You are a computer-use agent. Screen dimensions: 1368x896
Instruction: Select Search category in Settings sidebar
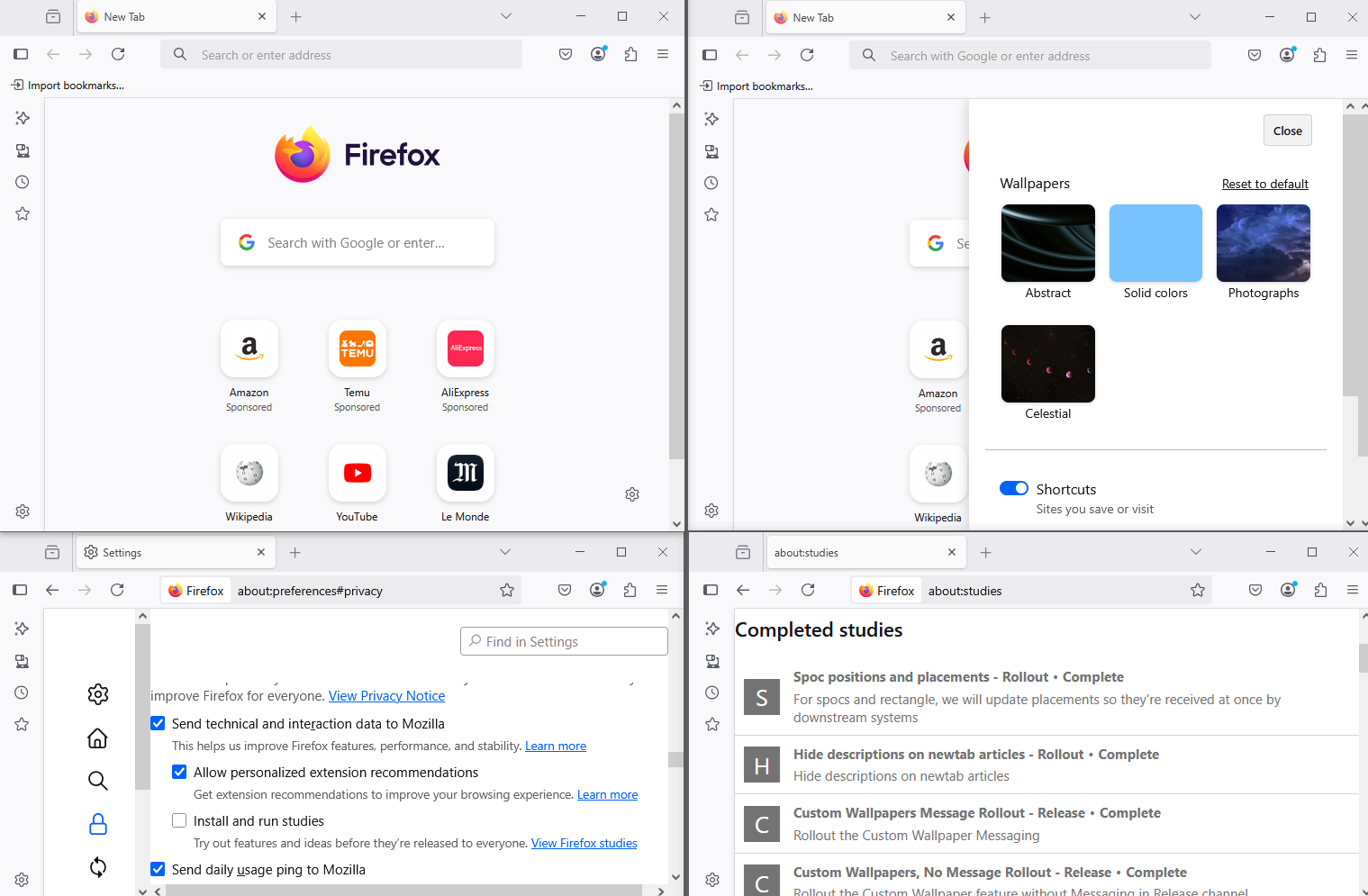98,781
